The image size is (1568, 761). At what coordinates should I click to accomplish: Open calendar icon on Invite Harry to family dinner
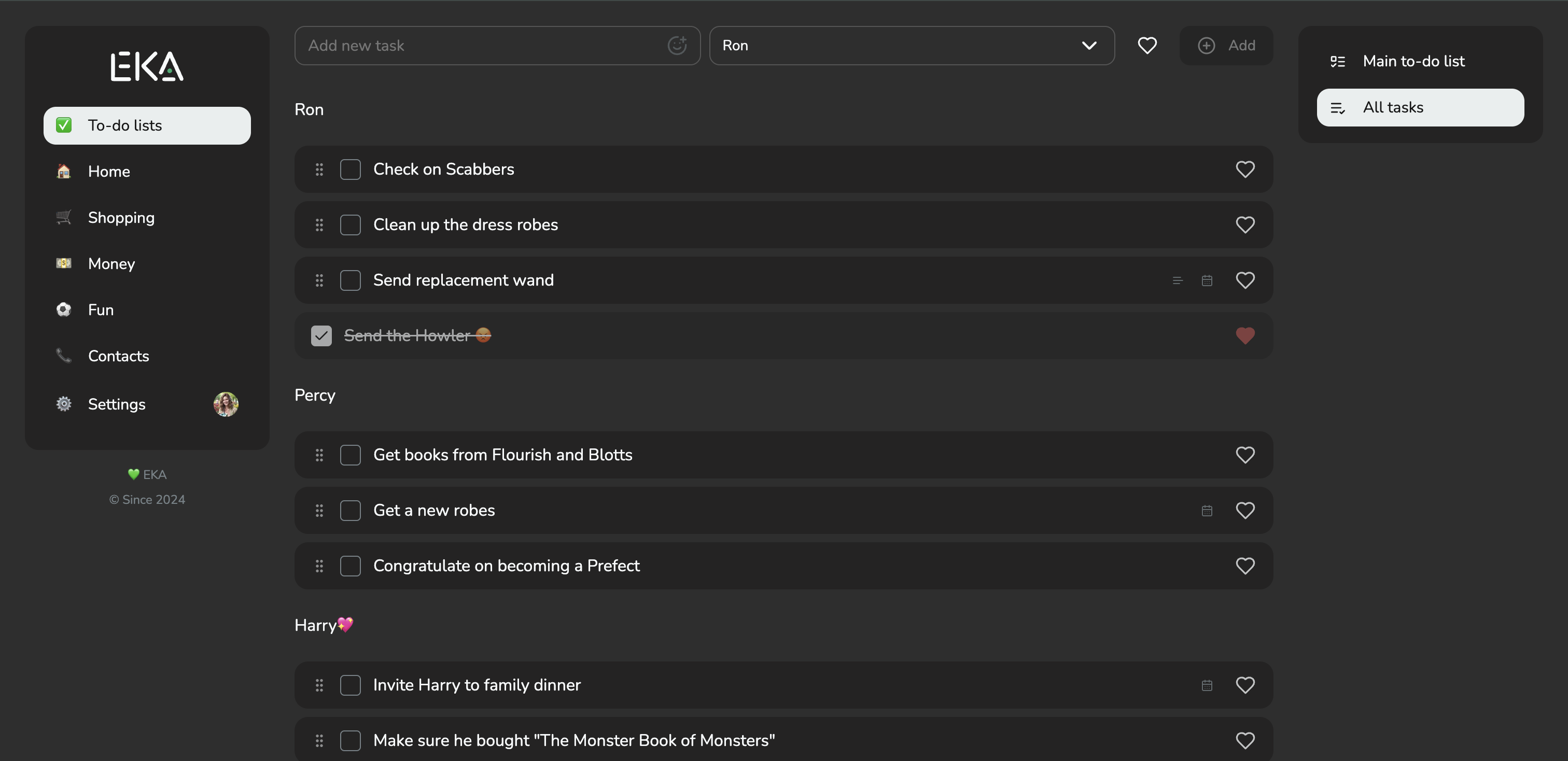coord(1207,685)
